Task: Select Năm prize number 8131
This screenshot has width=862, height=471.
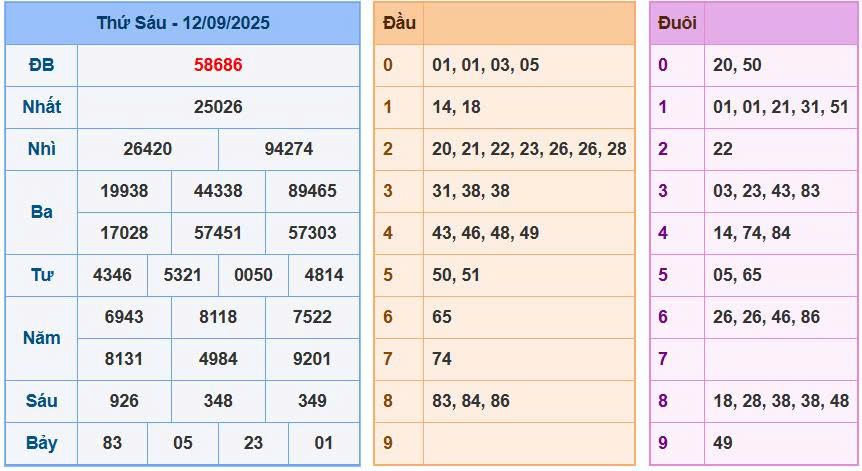Action: pyautogui.click(x=124, y=359)
